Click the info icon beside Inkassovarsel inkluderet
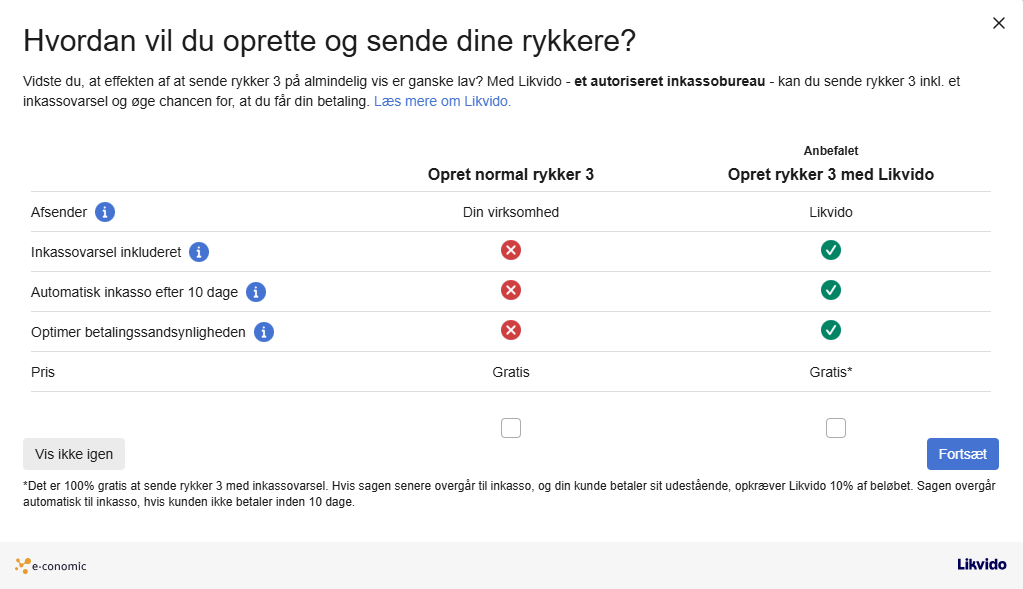The height and width of the screenshot is (589, 1023). (198, 252)
